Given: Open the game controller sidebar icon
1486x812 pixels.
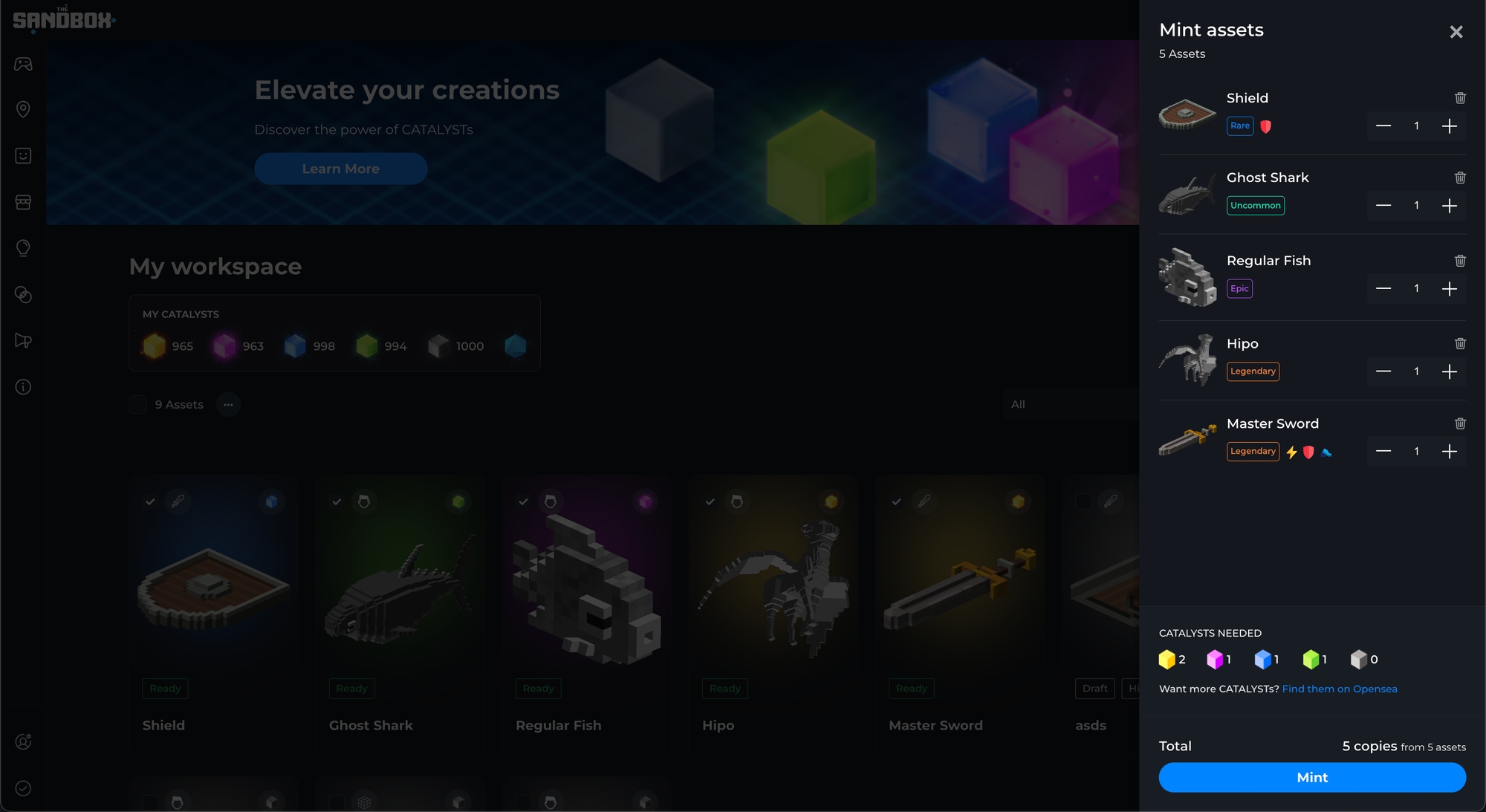Looking at the screenshot, I should click(x=23, y=64).
